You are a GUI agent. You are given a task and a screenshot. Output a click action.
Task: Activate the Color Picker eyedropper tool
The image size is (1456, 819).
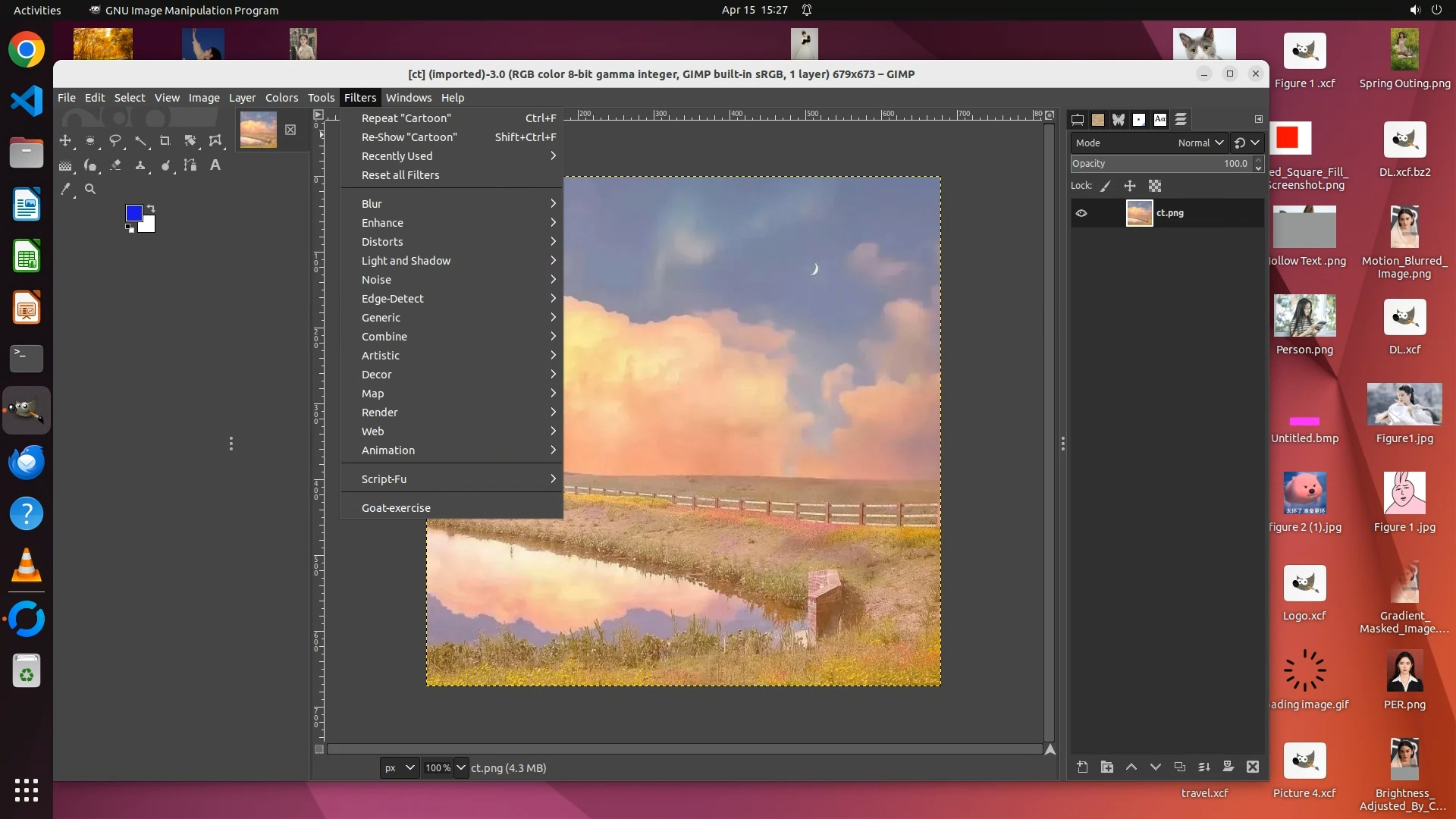[x=66, y=190]
